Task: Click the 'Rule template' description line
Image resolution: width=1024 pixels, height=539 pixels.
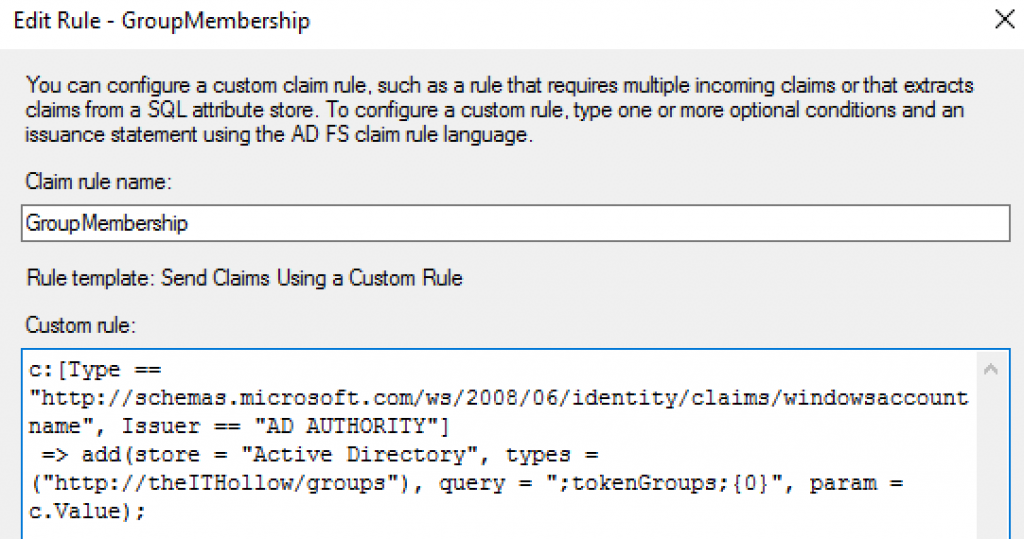Action: (244, 277)
